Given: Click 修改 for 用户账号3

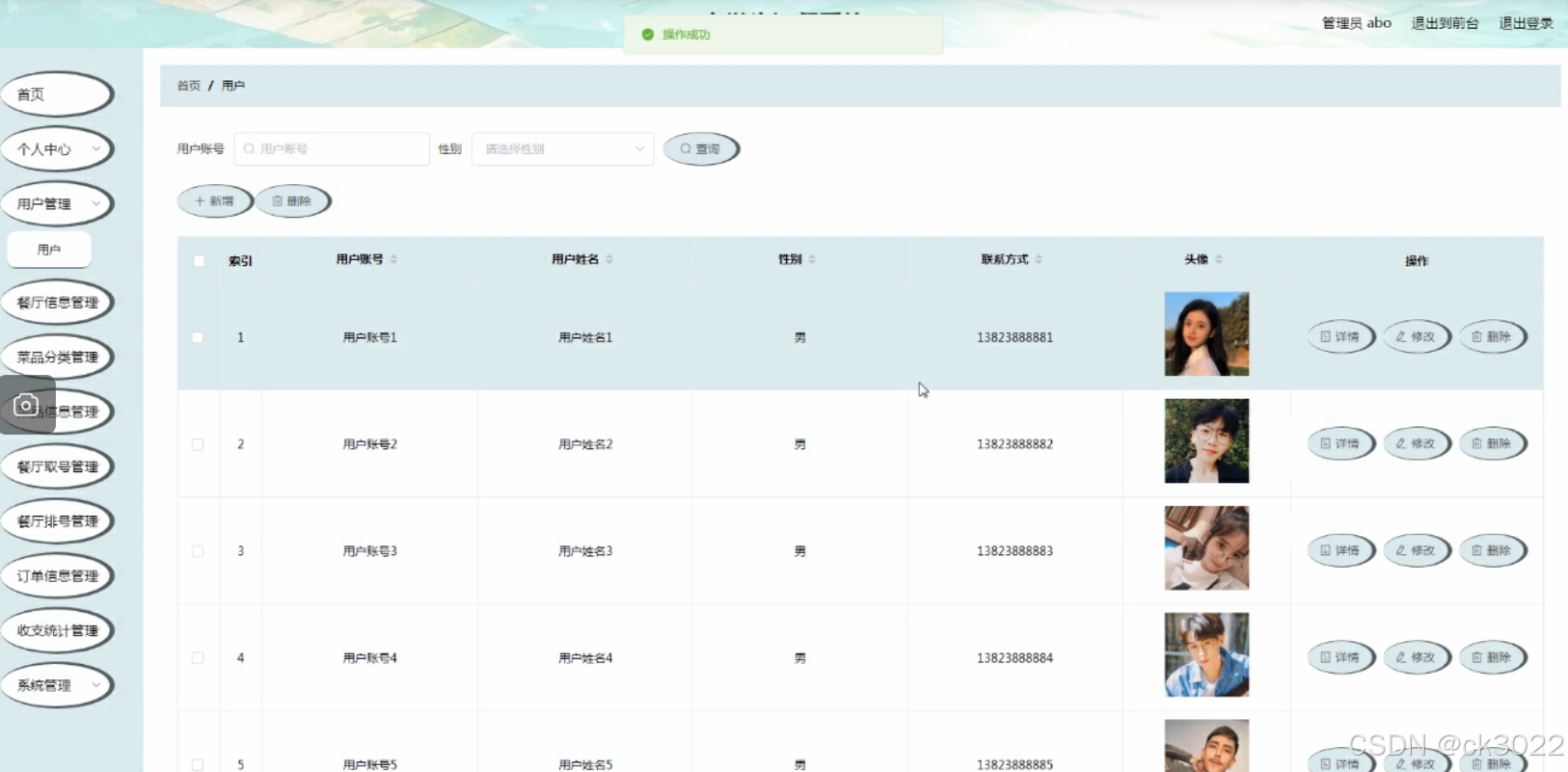Looking at the screenshot, I should pyautogui.click(x=1417, y=551).
